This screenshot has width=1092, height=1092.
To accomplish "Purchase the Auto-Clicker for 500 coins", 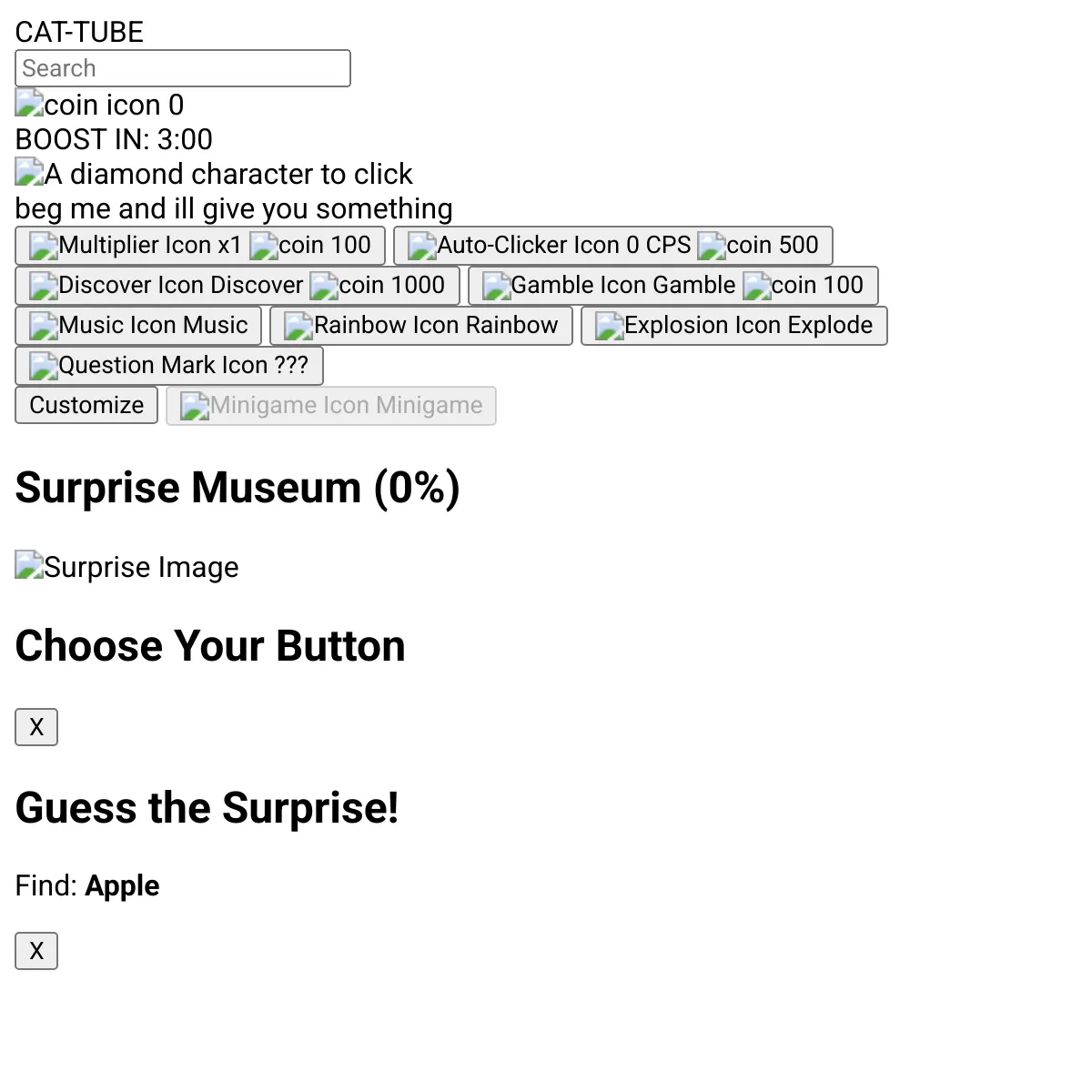I will pos(613,246).
